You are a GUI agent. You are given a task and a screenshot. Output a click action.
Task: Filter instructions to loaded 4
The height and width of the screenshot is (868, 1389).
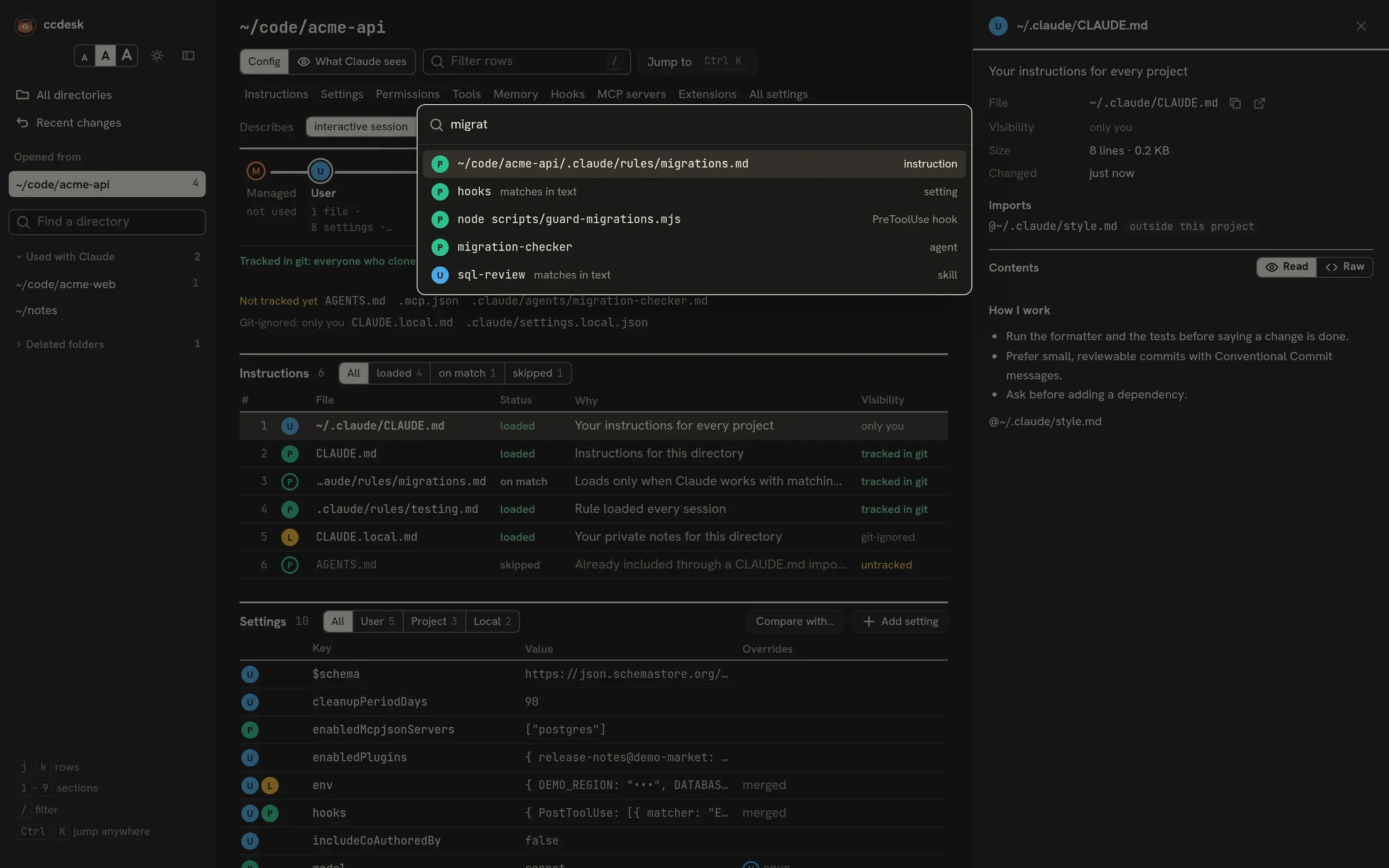tap(399, 373)
